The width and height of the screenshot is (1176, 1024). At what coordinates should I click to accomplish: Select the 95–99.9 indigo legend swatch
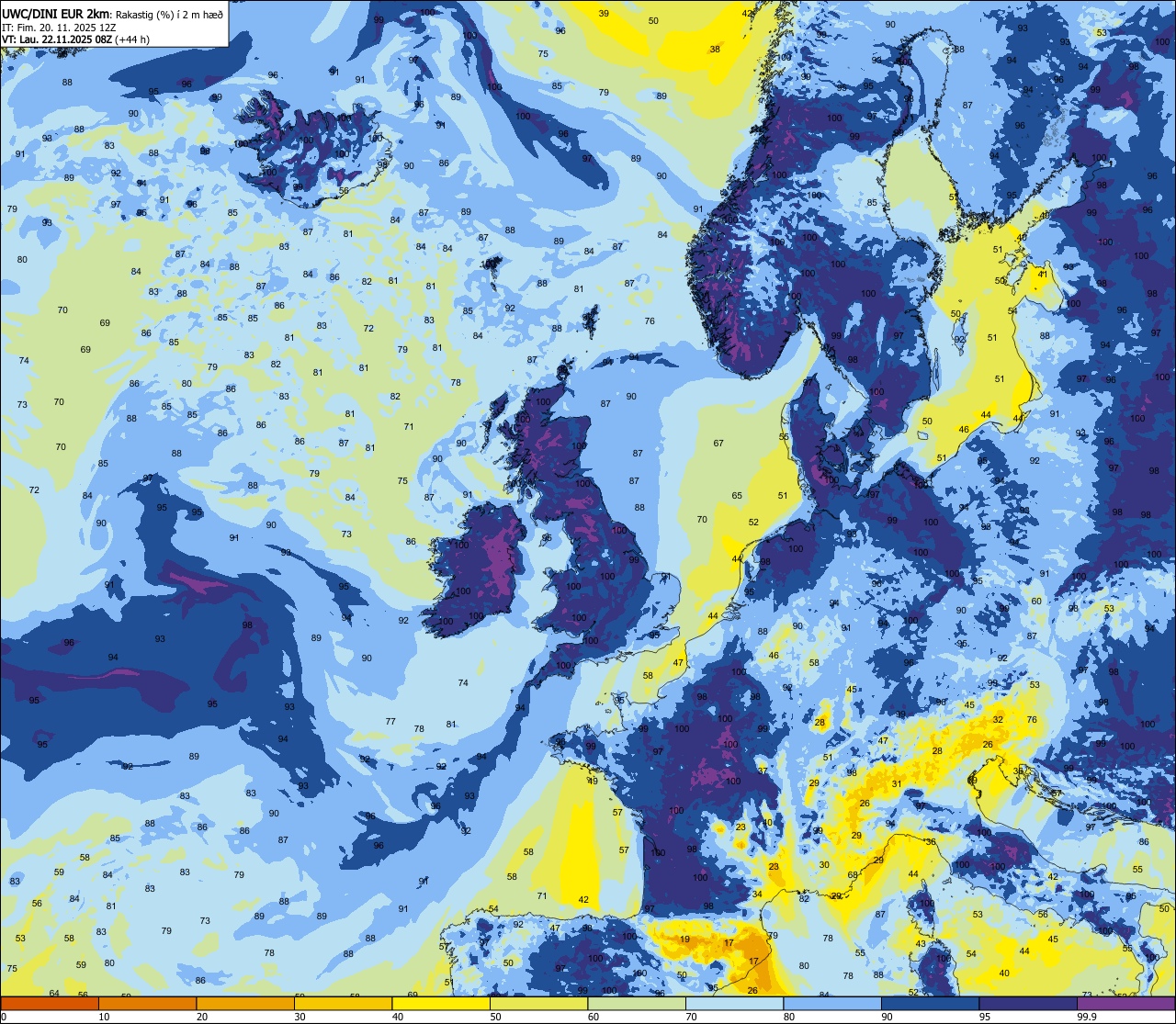tap(1028, 1004)
